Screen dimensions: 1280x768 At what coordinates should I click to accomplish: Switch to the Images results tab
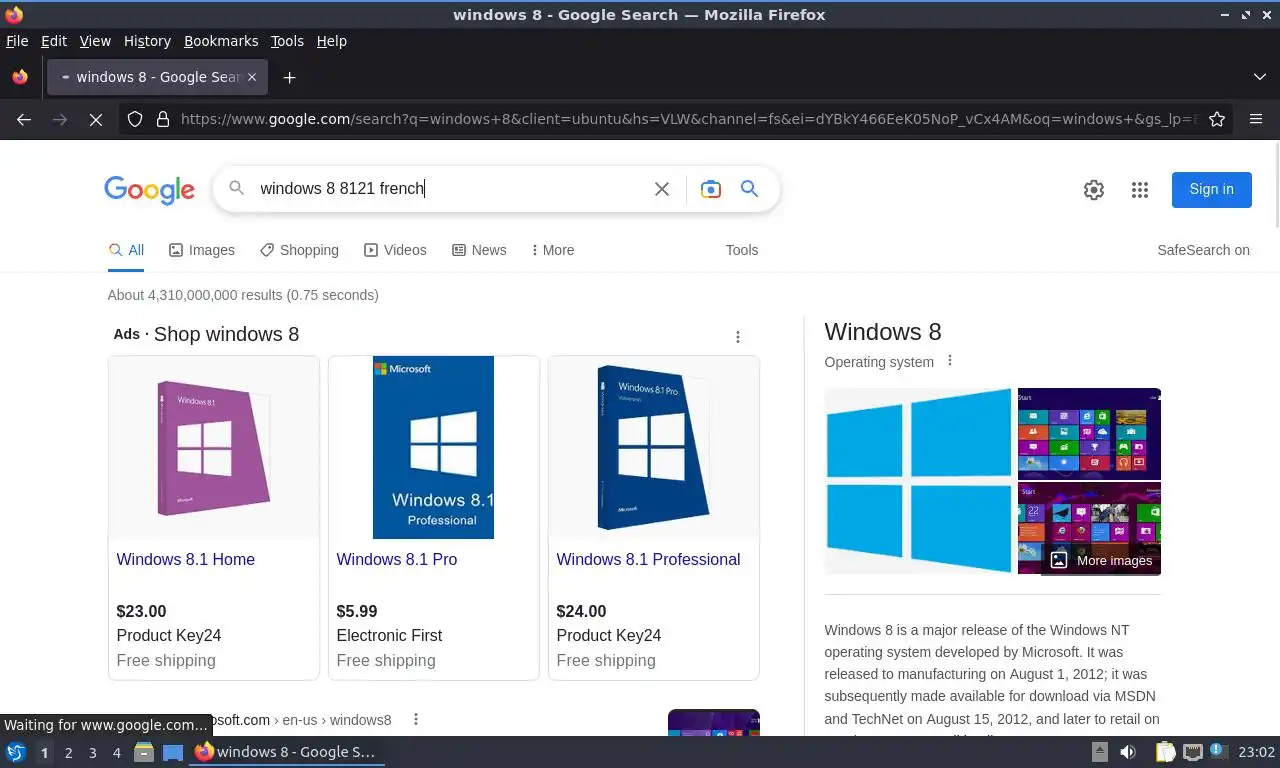202,250
